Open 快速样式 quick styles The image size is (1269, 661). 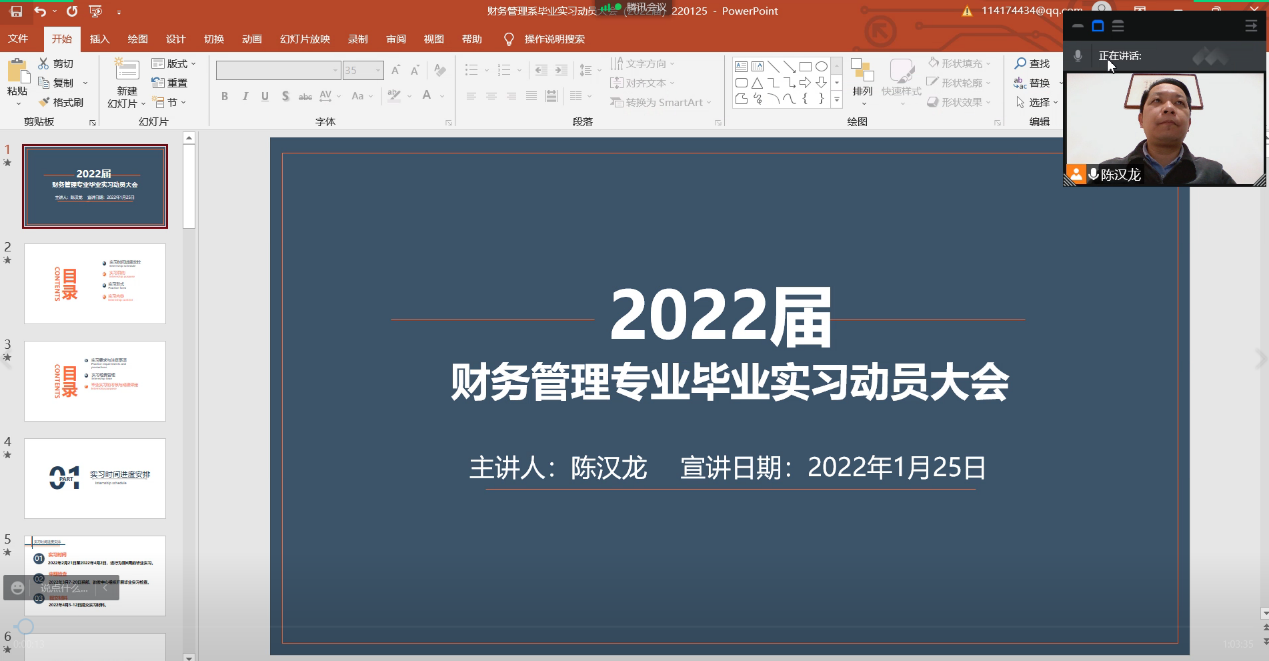click(x=902, y=80)
